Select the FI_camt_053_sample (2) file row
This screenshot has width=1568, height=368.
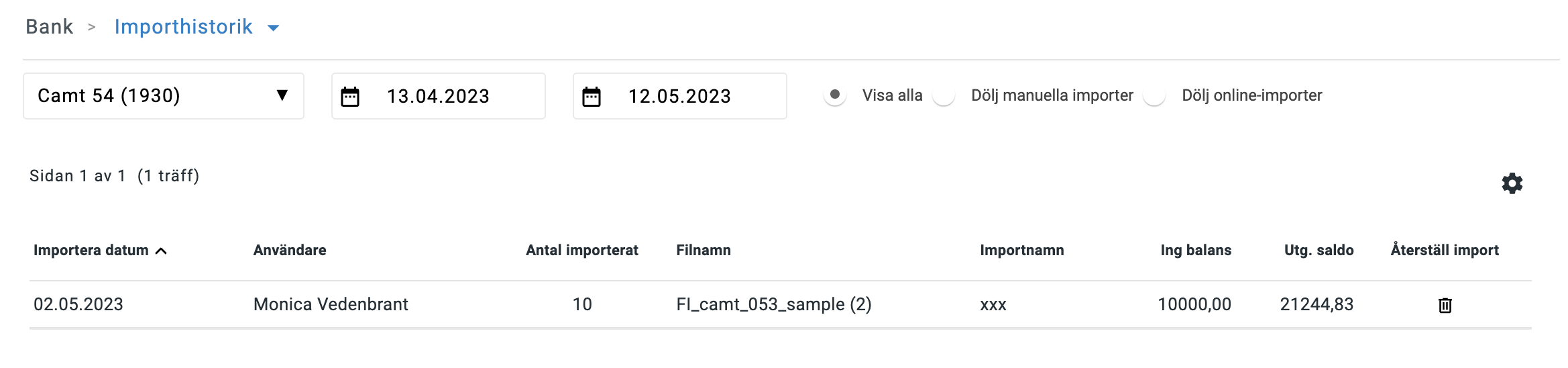[781, 304]
